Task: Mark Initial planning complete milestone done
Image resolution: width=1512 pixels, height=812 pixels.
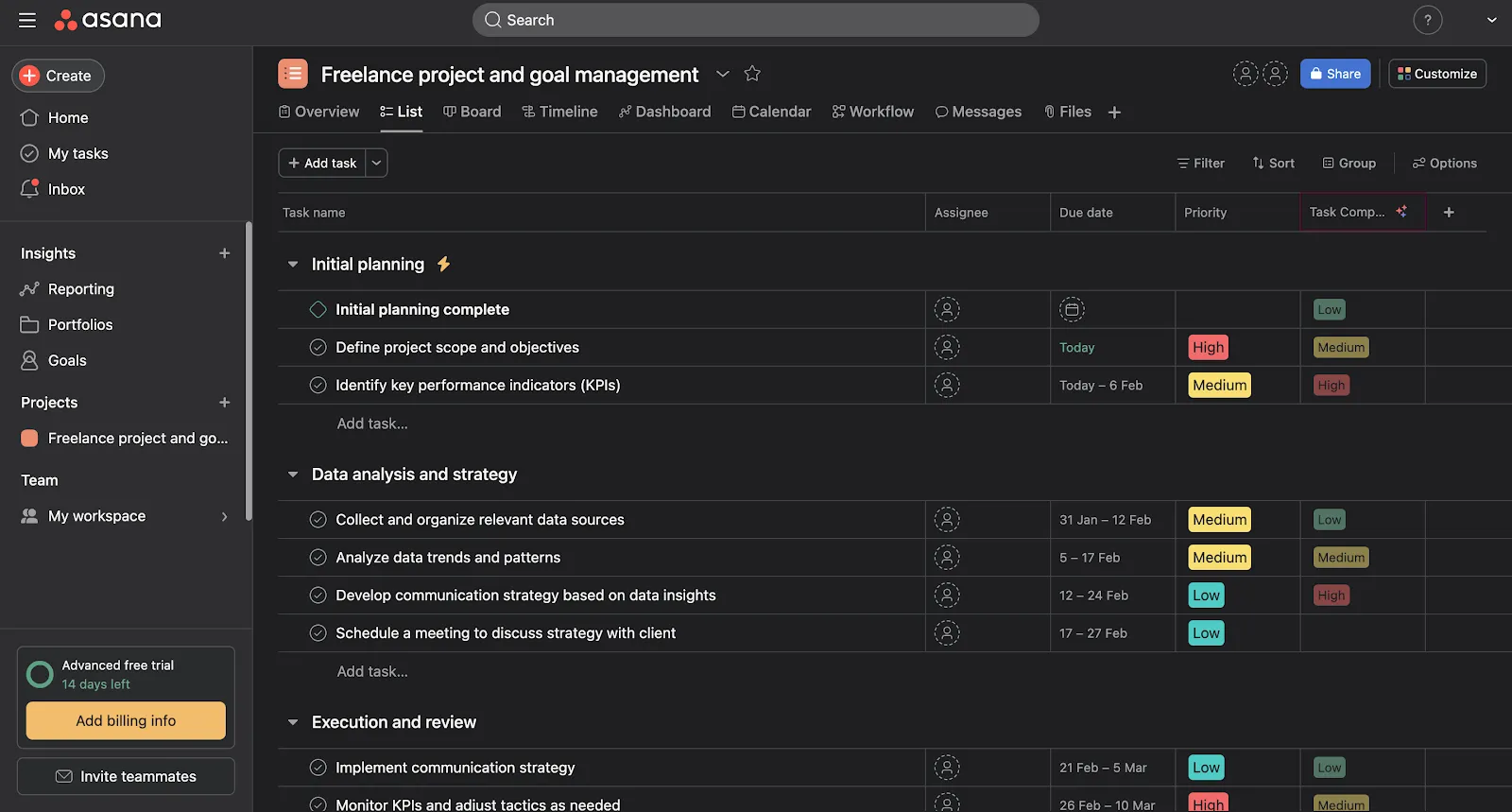Action: tap(318, 309)
